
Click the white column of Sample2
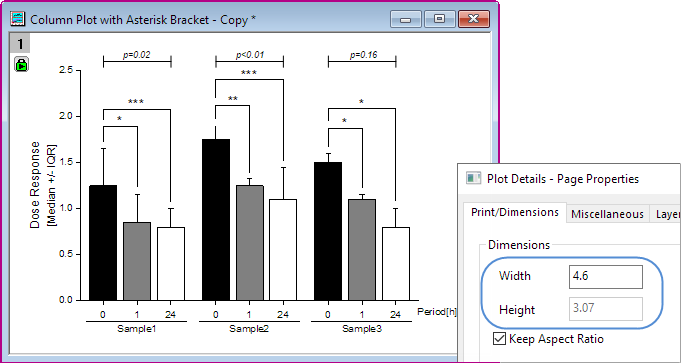point(283,250)
